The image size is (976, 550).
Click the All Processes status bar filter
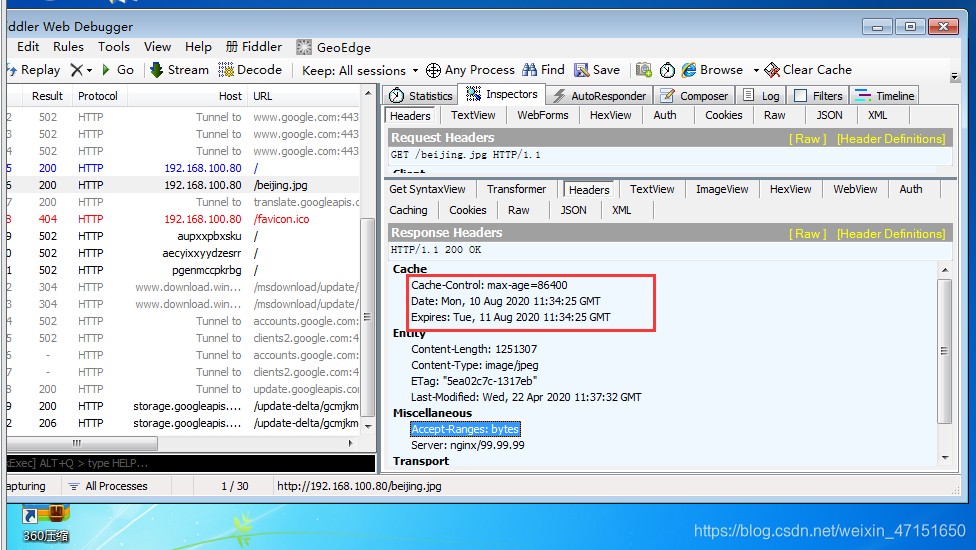[x=108, y=487]
